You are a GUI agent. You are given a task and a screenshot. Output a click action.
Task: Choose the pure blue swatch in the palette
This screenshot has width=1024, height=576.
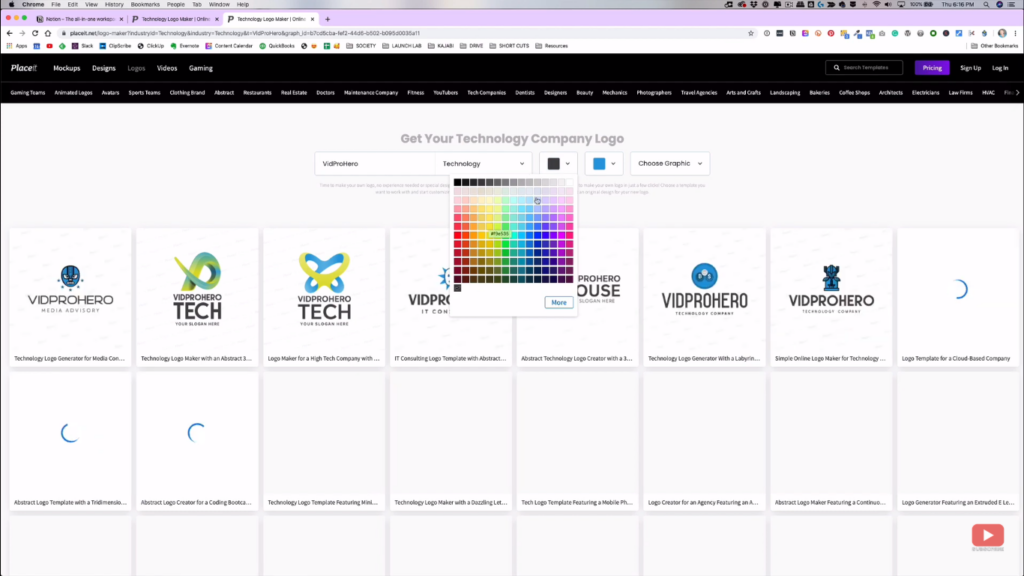[537, 235]
